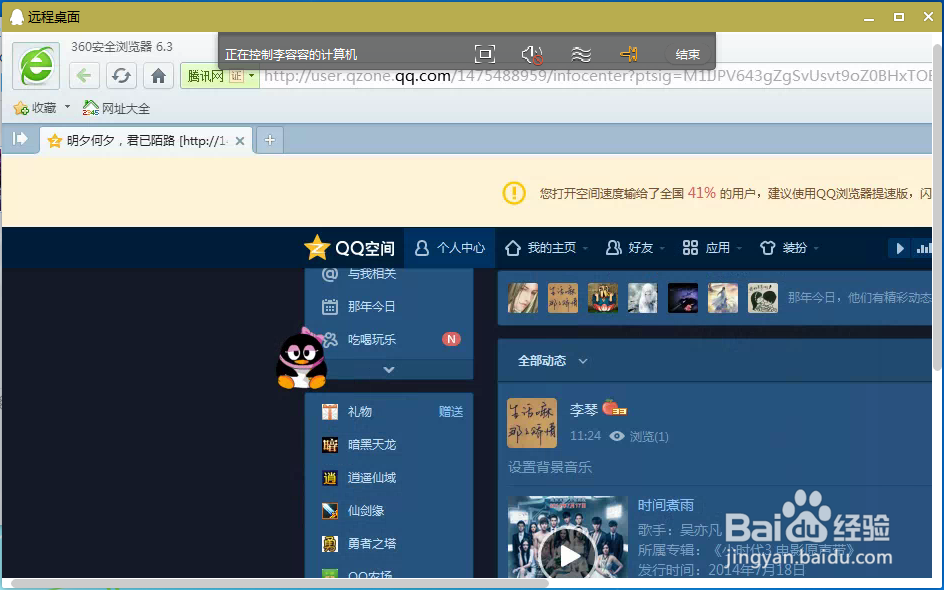944x590 pixels.
Task: Open a new browser tab with plus button
Action: coord(270,140)
